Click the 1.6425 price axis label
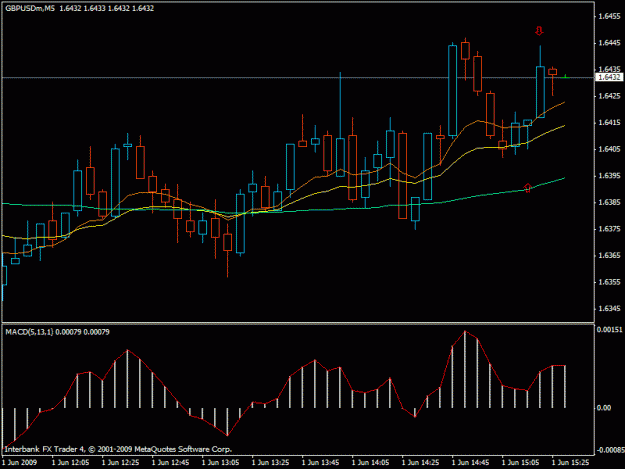The height and width of the screenshot is (469, 625). [609, 96]
